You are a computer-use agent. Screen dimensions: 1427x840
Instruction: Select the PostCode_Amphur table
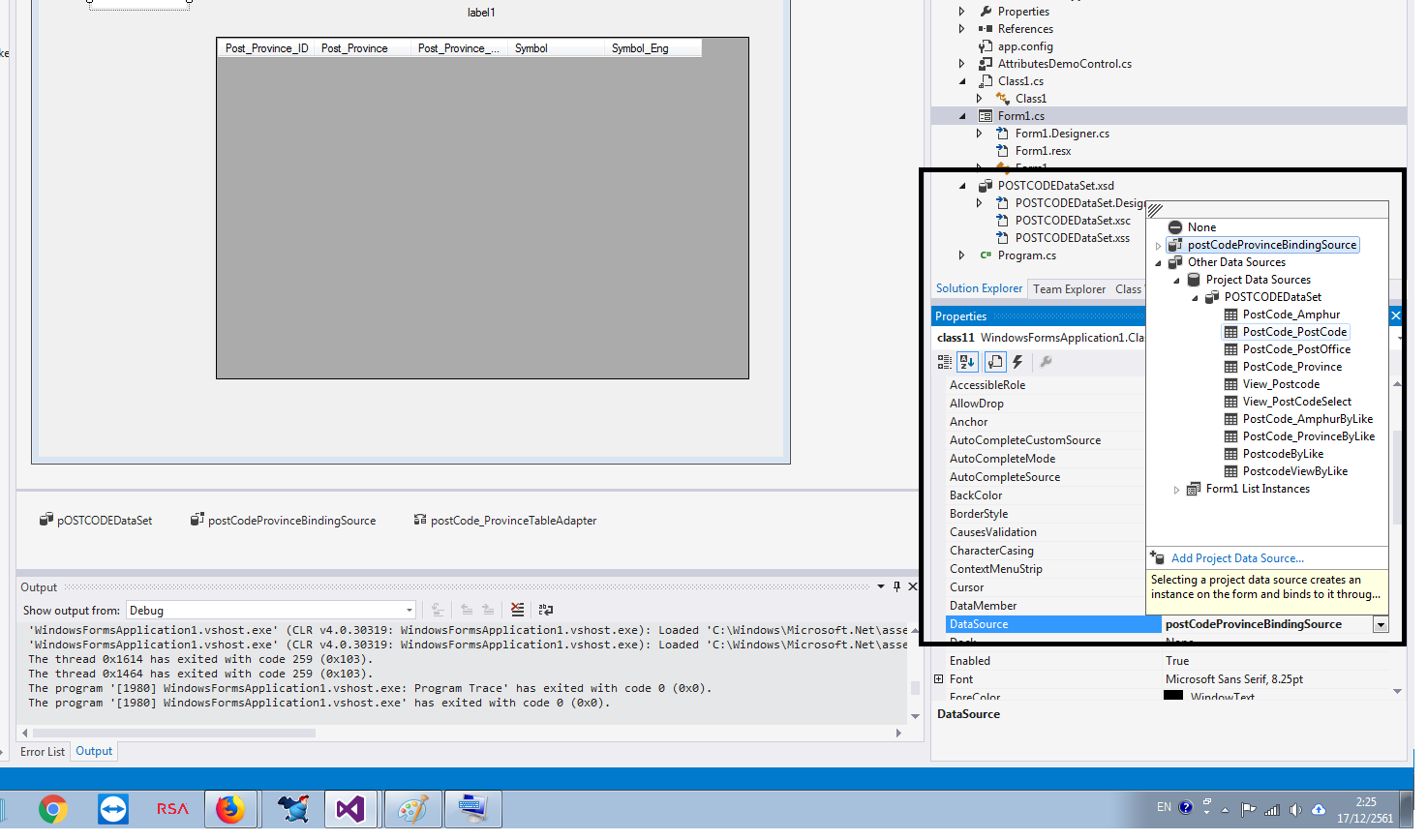click(x=1290, y=315)
